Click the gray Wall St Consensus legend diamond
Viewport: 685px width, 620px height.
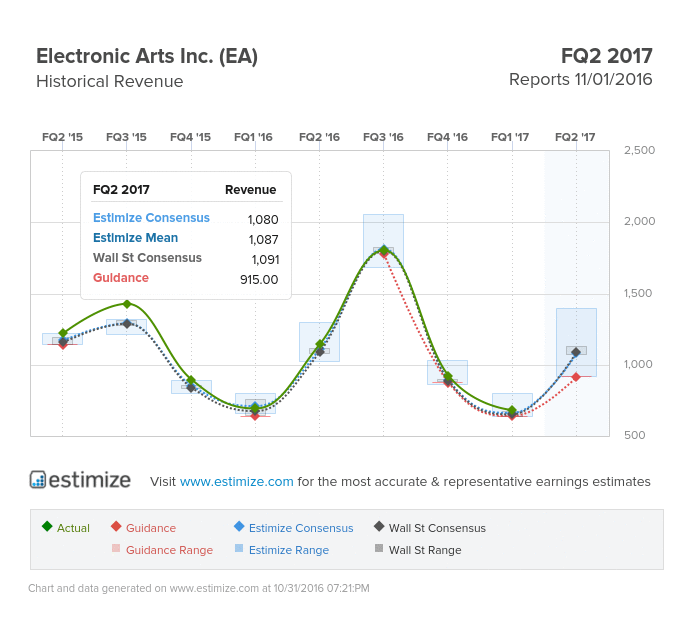(379, 526)
